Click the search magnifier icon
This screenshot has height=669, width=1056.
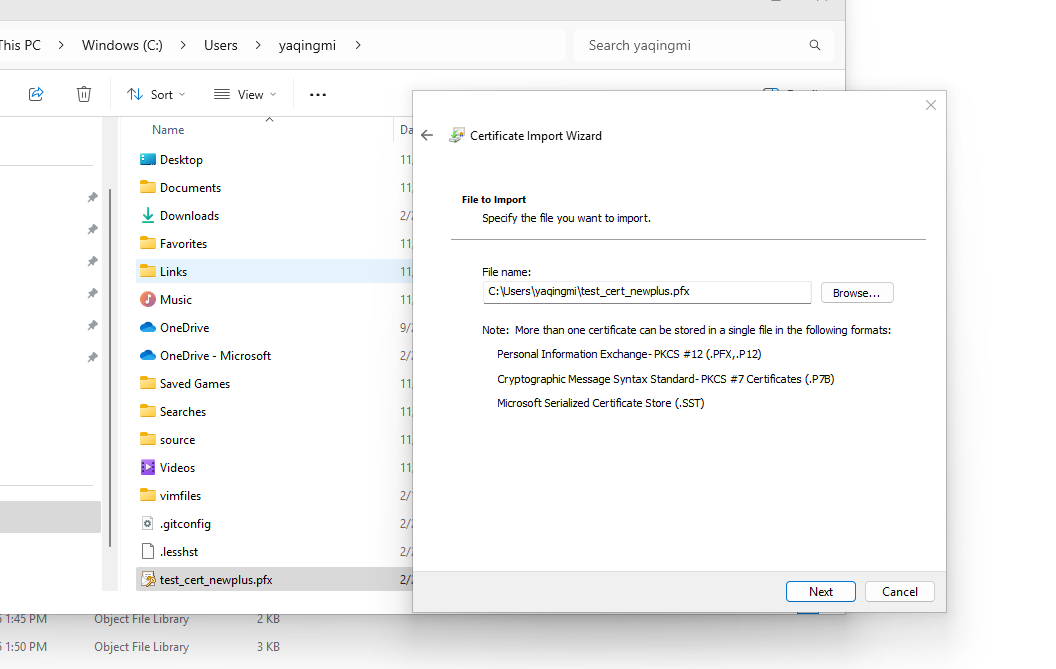point(816,45)
